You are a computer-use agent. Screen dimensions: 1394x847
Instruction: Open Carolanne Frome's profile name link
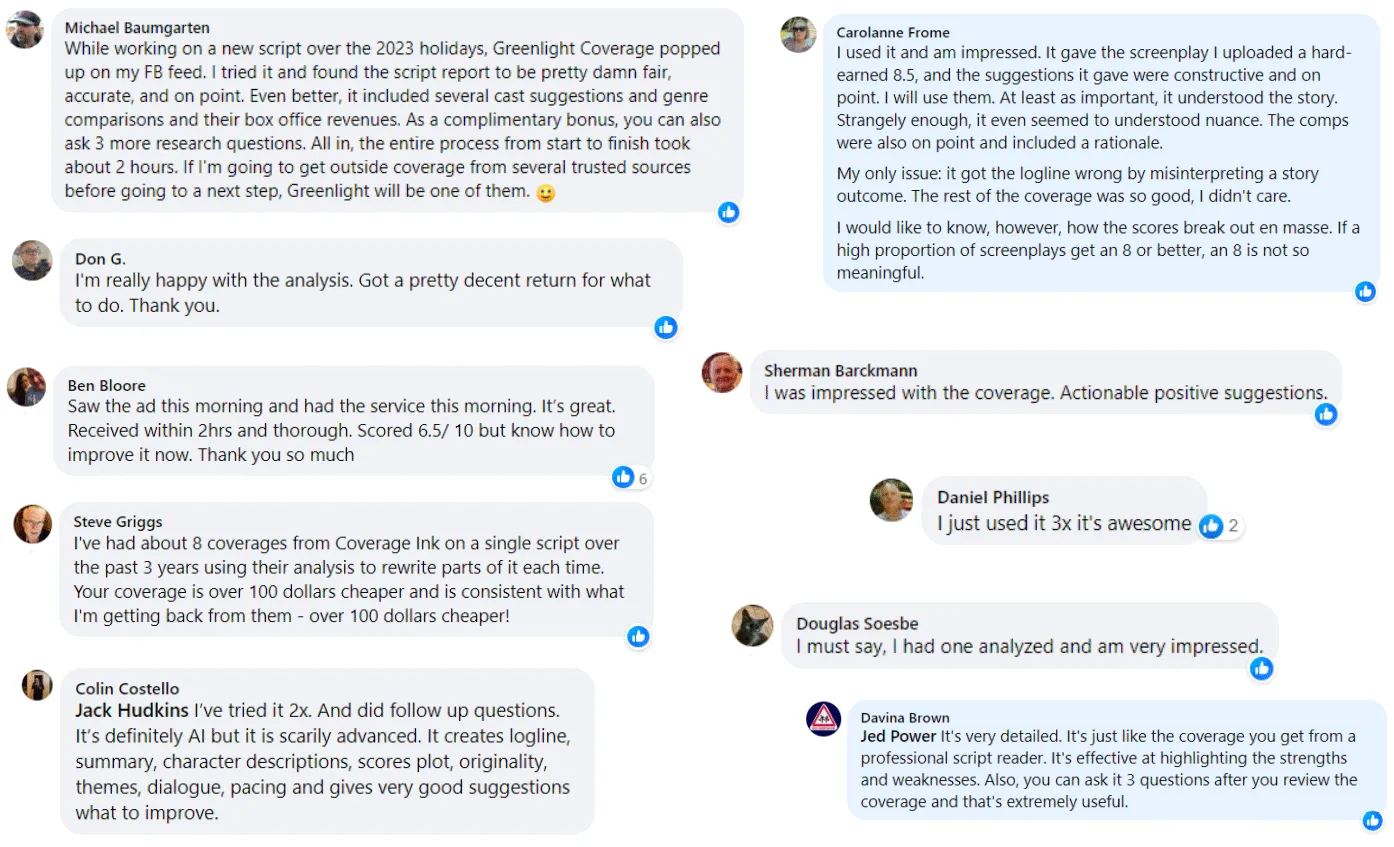[893, 32]
